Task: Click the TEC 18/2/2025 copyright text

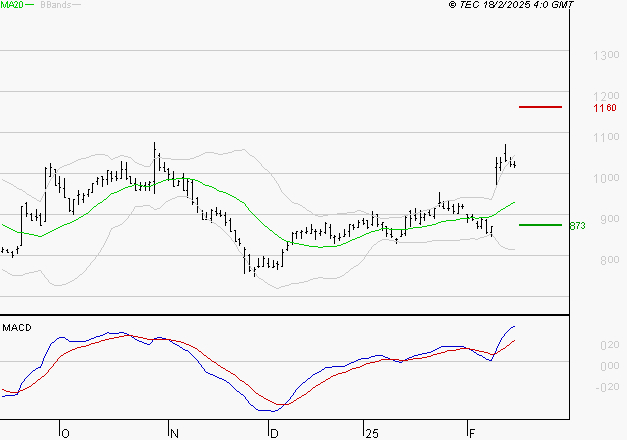Action: [511, 5]
